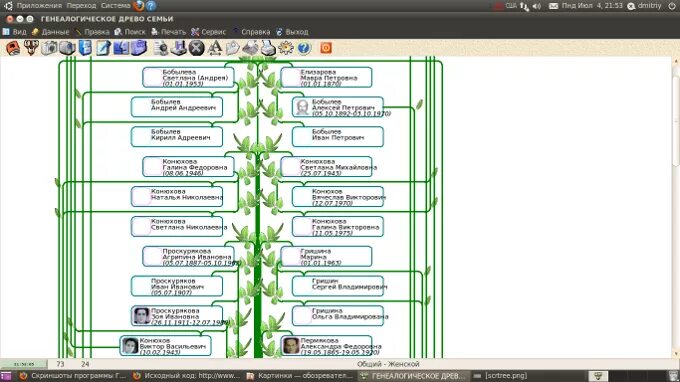Select Бобылев Кирилл Адреевич card

177,137
